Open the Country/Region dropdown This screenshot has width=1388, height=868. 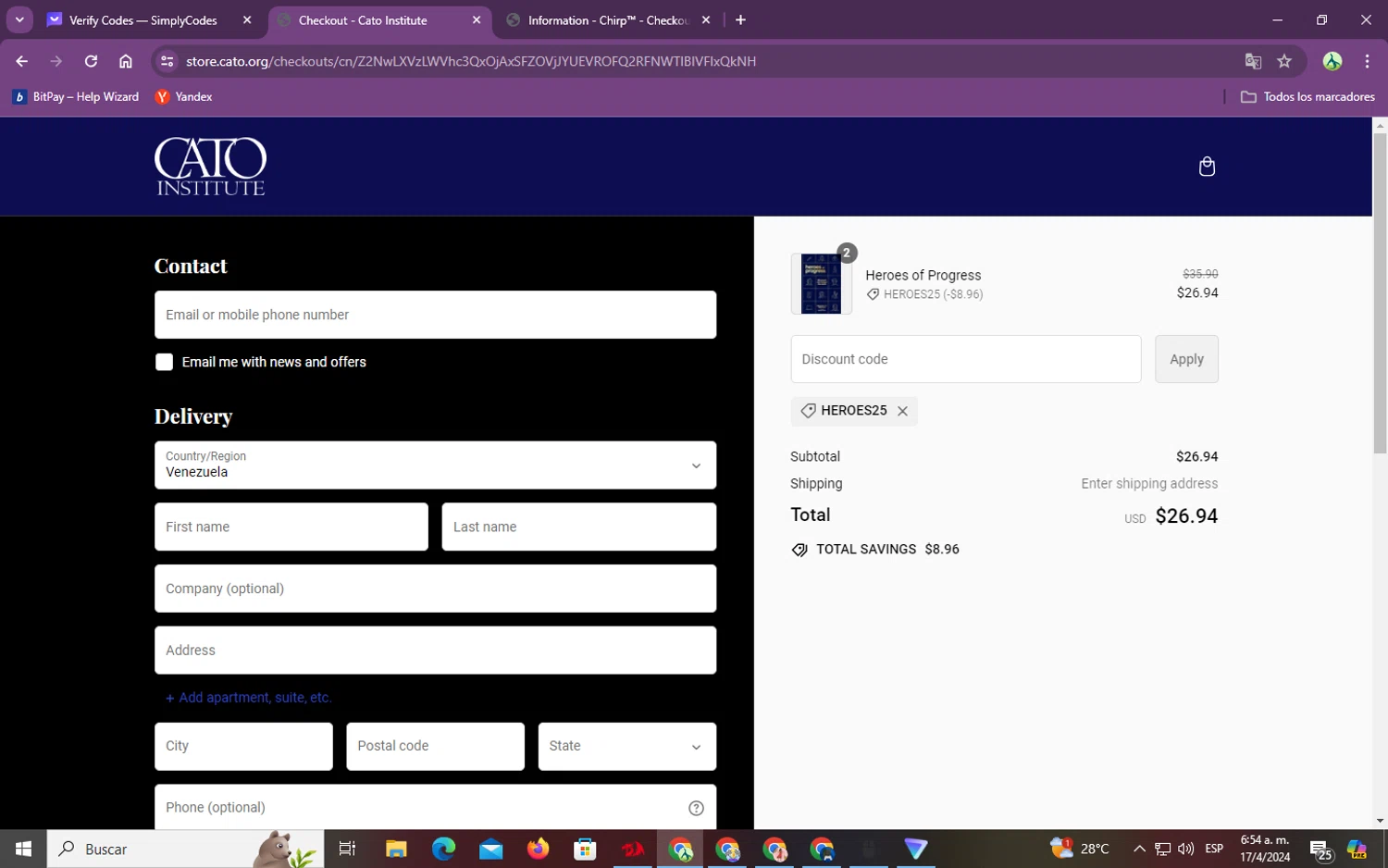pos(435,465)
